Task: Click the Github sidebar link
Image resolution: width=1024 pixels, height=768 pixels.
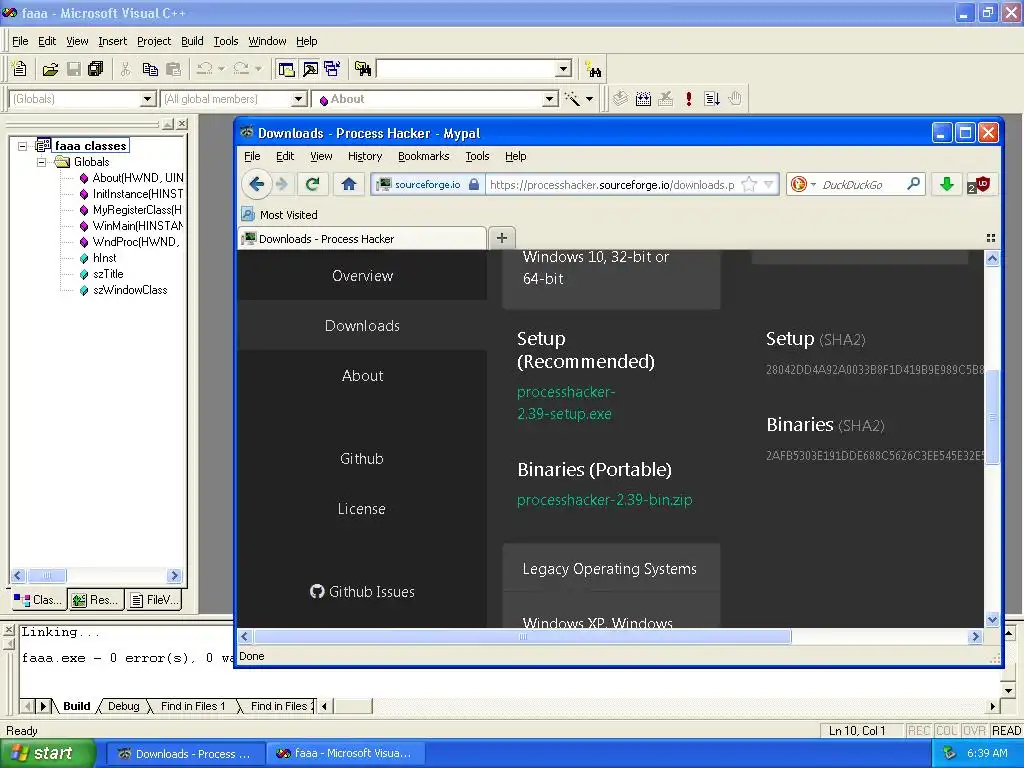Action: click(x=362, y=458)
